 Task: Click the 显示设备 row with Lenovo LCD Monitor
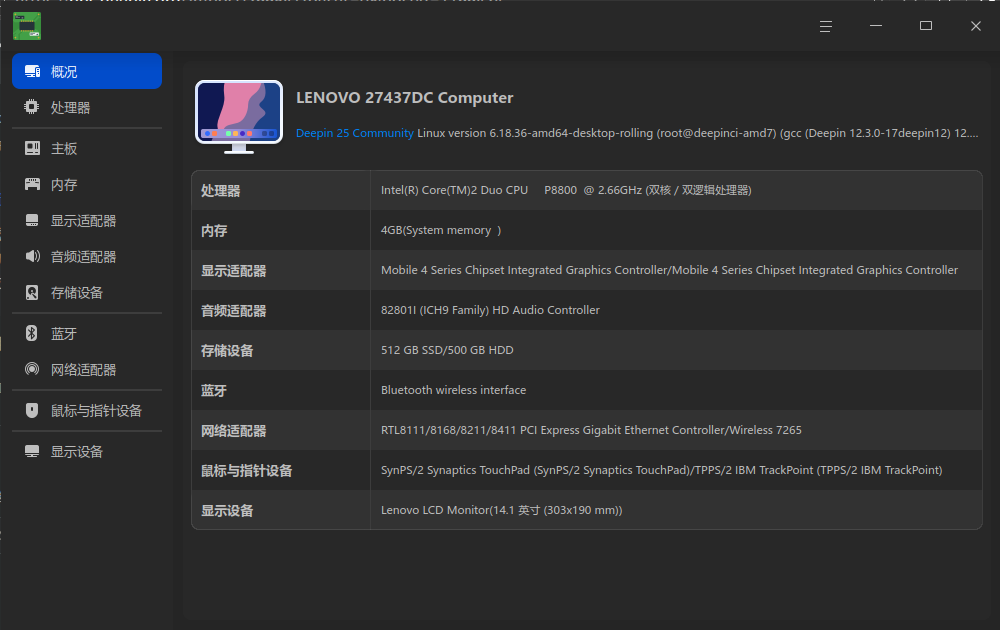click(x=587, y=509)
